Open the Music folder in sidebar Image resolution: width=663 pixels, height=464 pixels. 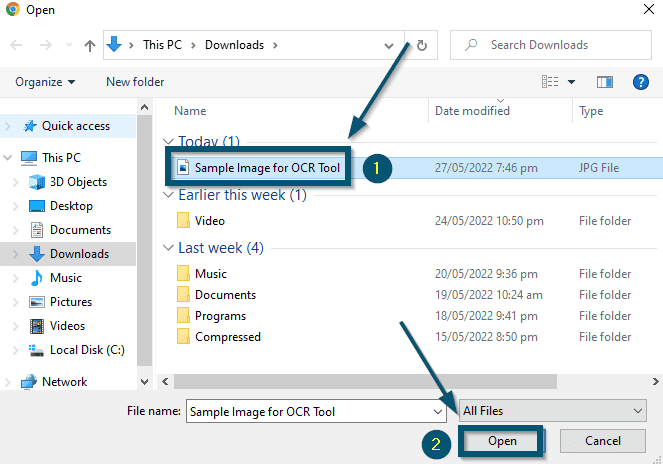66,278
